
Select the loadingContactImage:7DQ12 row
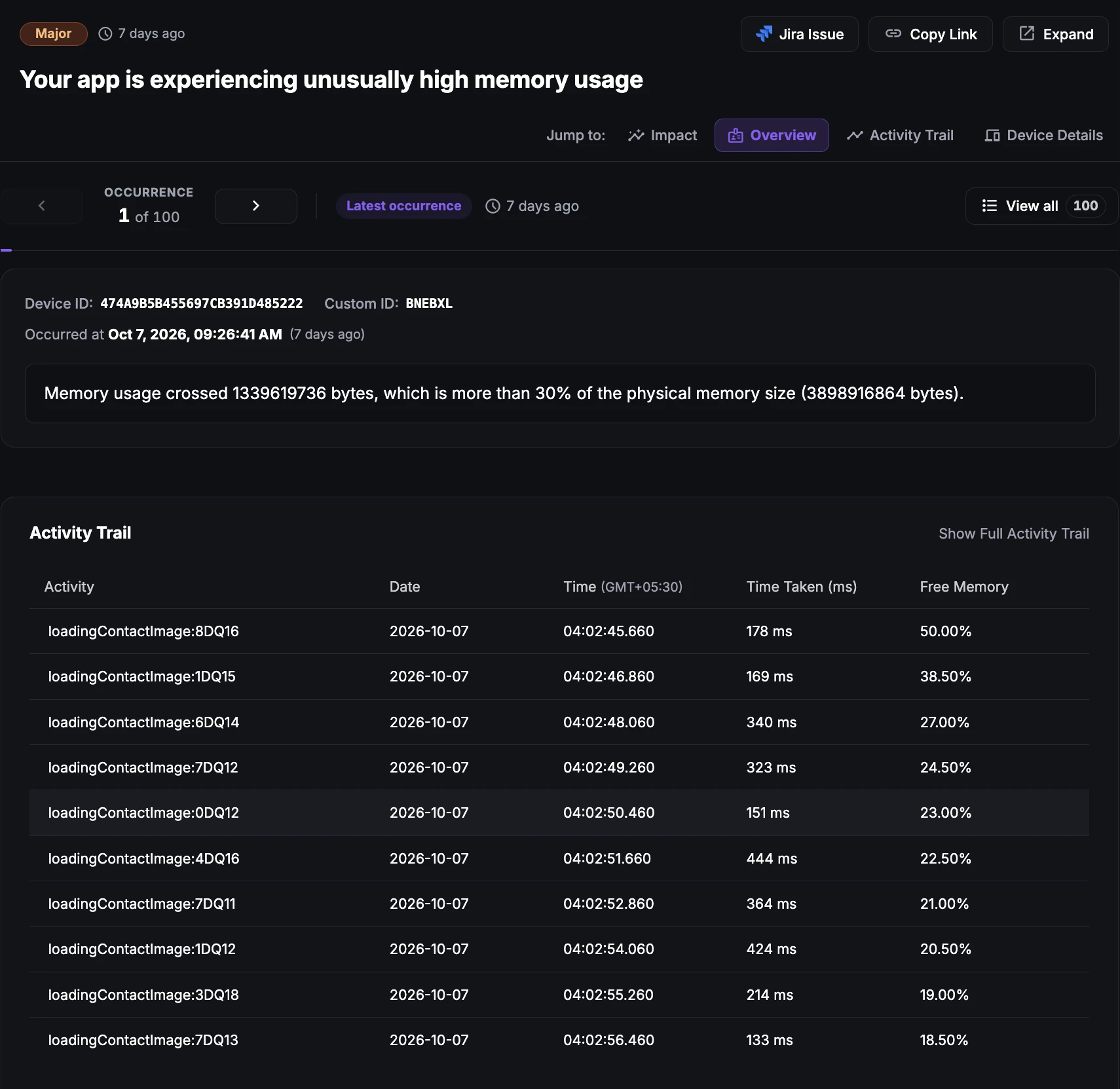[x=559, y=767]
